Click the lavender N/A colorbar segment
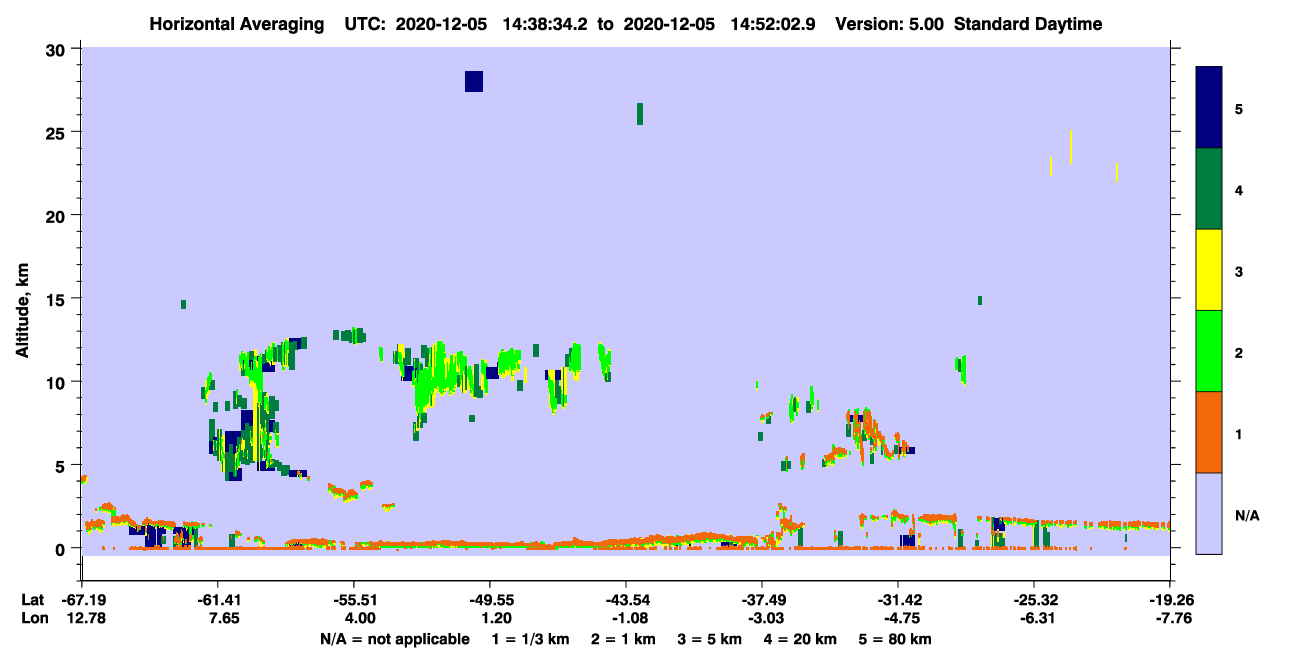The width and height of the screenshot is (1300, 667). tap(1209, 513)
